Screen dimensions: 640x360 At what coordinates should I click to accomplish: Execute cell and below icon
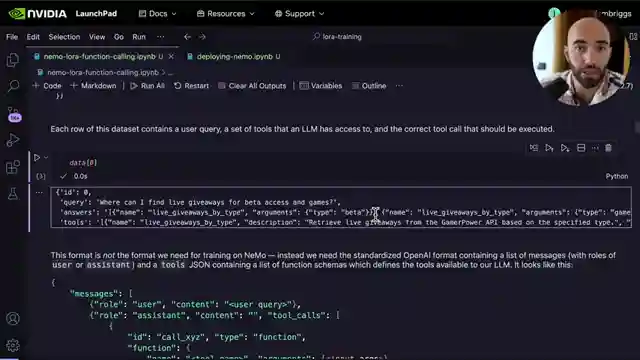click(565, 148)
